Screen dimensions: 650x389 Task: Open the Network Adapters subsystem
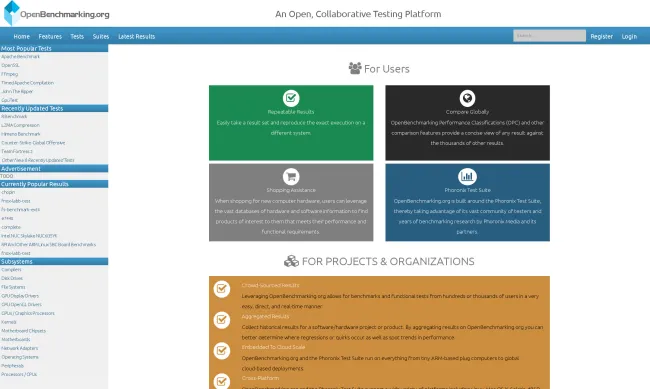pos(19,348)
